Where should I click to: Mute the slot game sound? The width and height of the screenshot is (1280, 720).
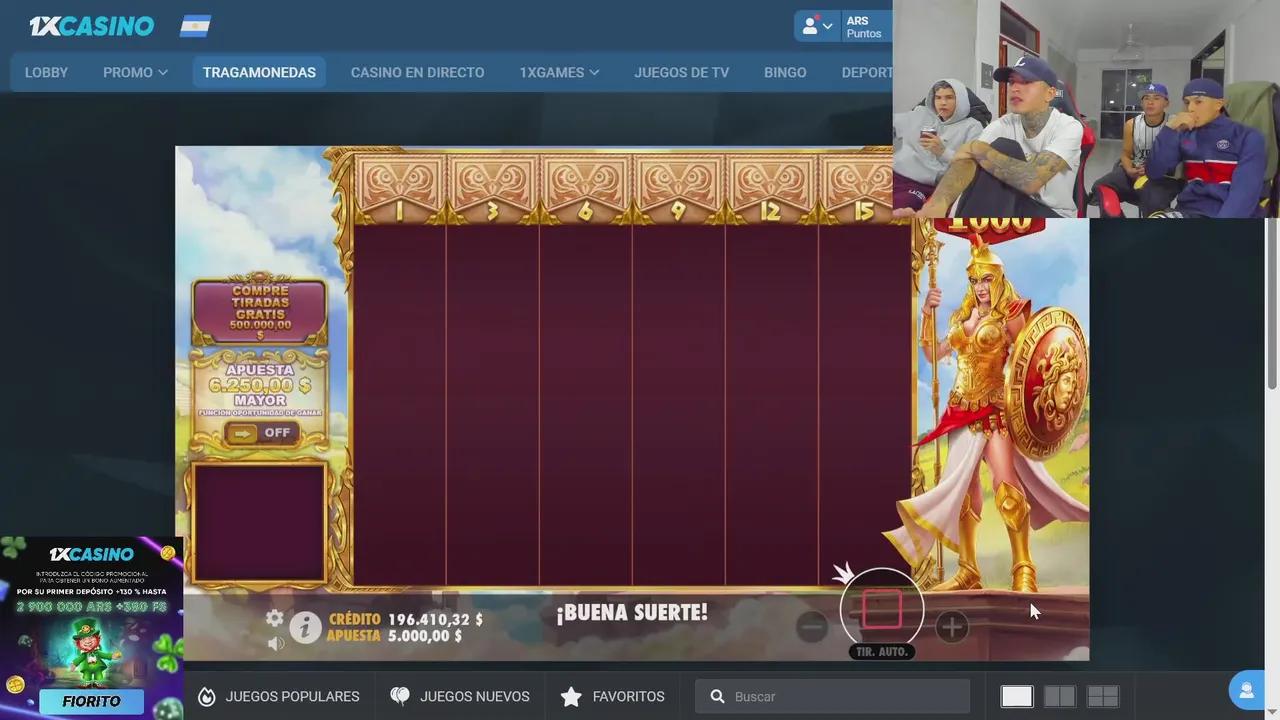[276, 643]
